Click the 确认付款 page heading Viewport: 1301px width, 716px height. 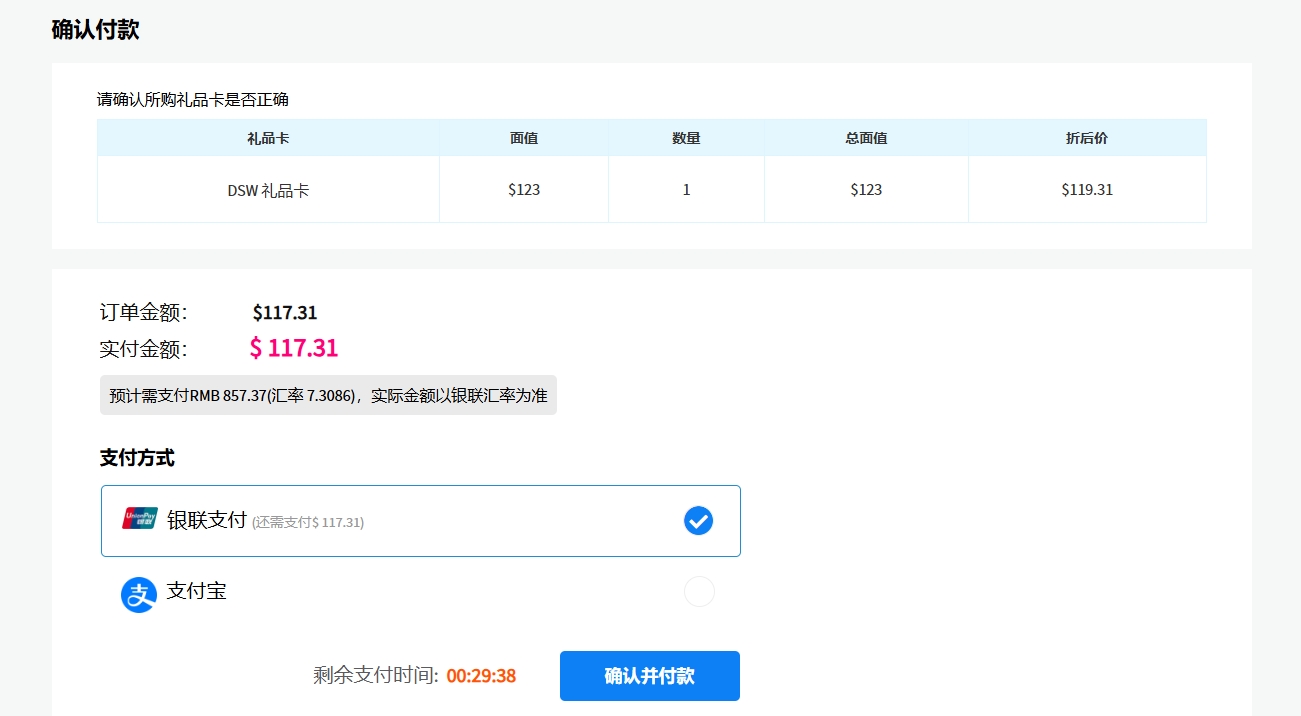(x=96, y=30)
